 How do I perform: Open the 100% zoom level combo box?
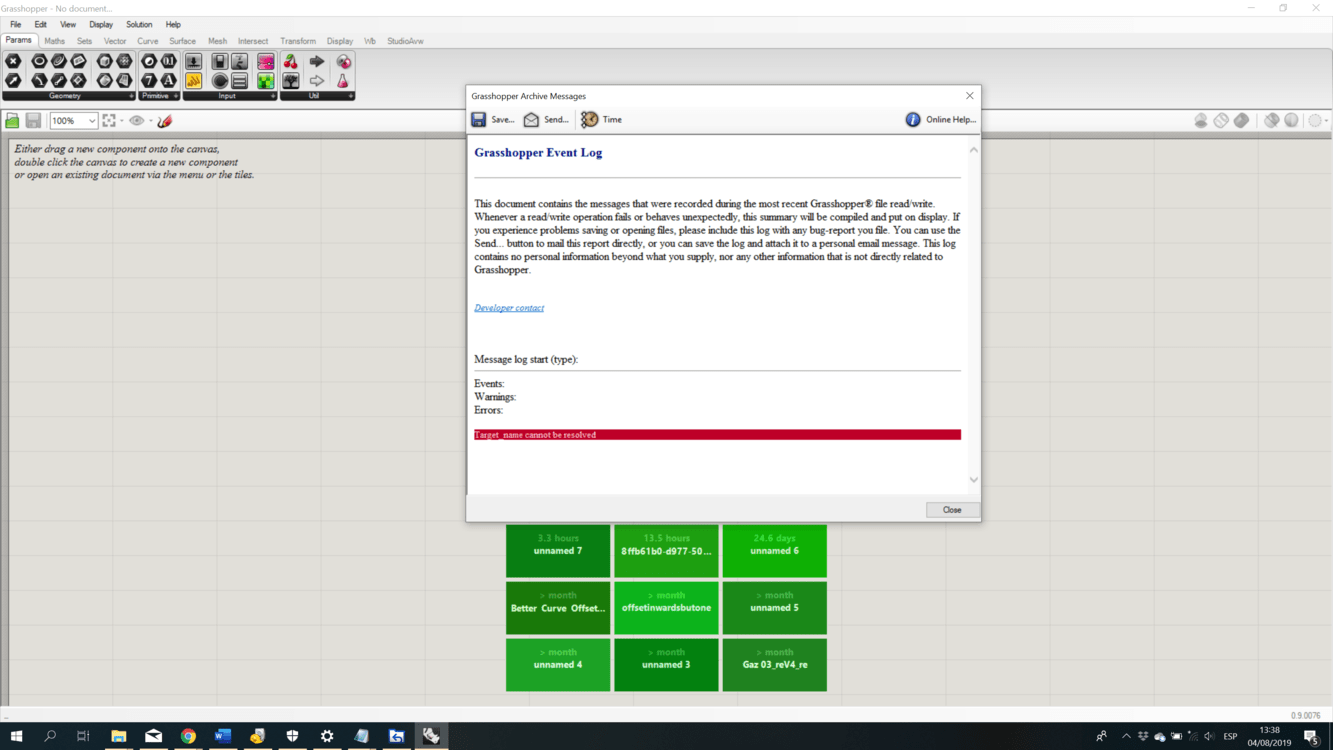click(74, 121)
